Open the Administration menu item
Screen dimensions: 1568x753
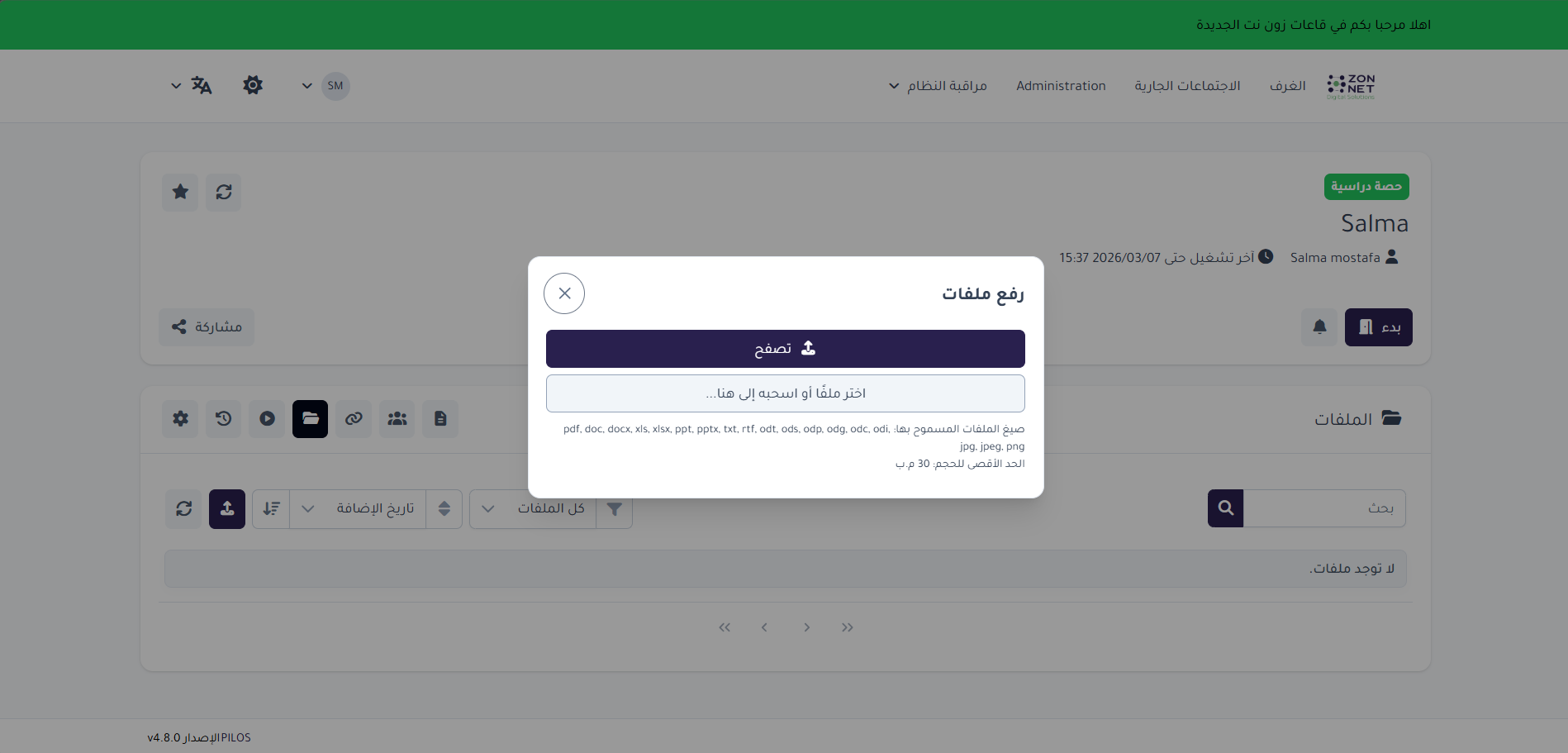(x=1062, y=85)
